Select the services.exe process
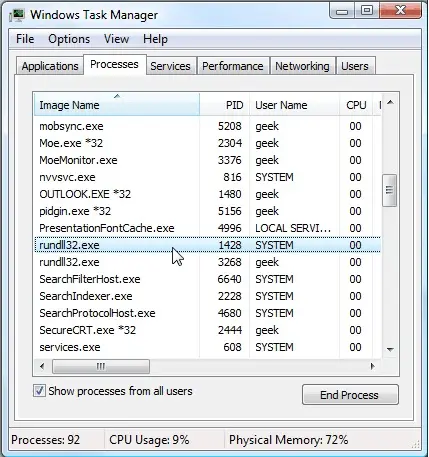 click(207, 347)
